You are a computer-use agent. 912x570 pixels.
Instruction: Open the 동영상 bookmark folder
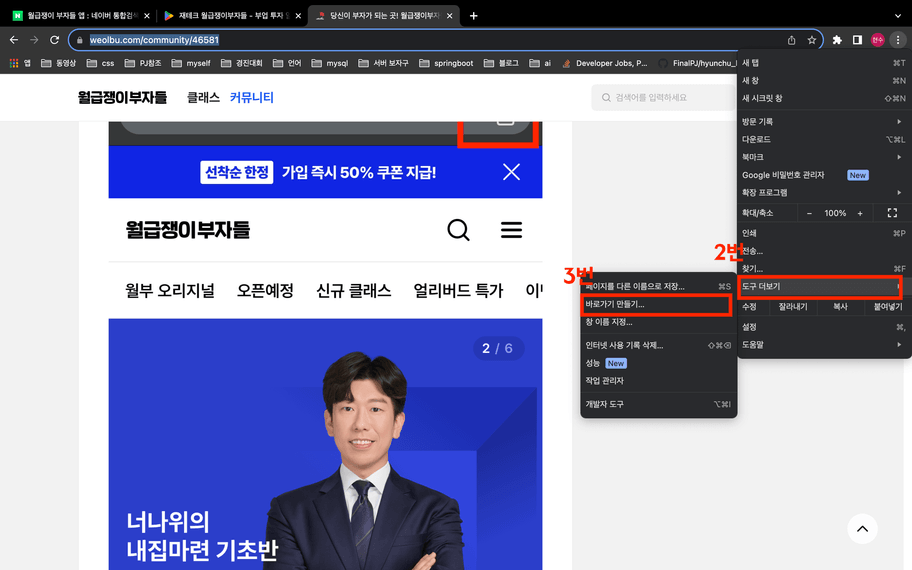pos(59,63)
